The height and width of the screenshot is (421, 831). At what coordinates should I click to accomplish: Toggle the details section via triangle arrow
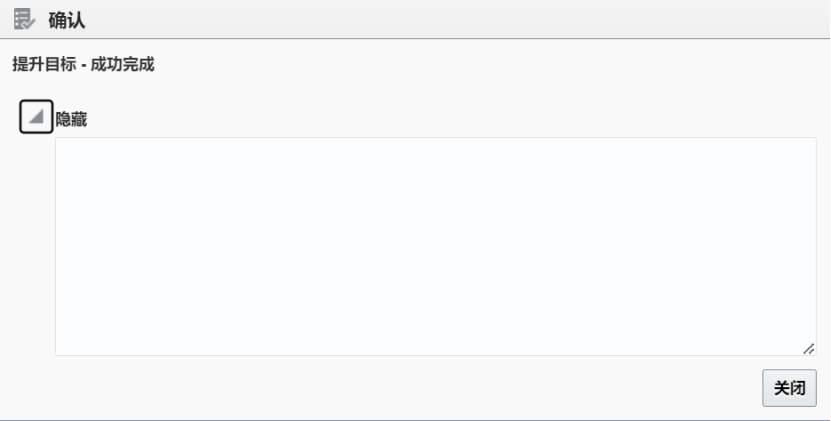[x=36, y=116]
